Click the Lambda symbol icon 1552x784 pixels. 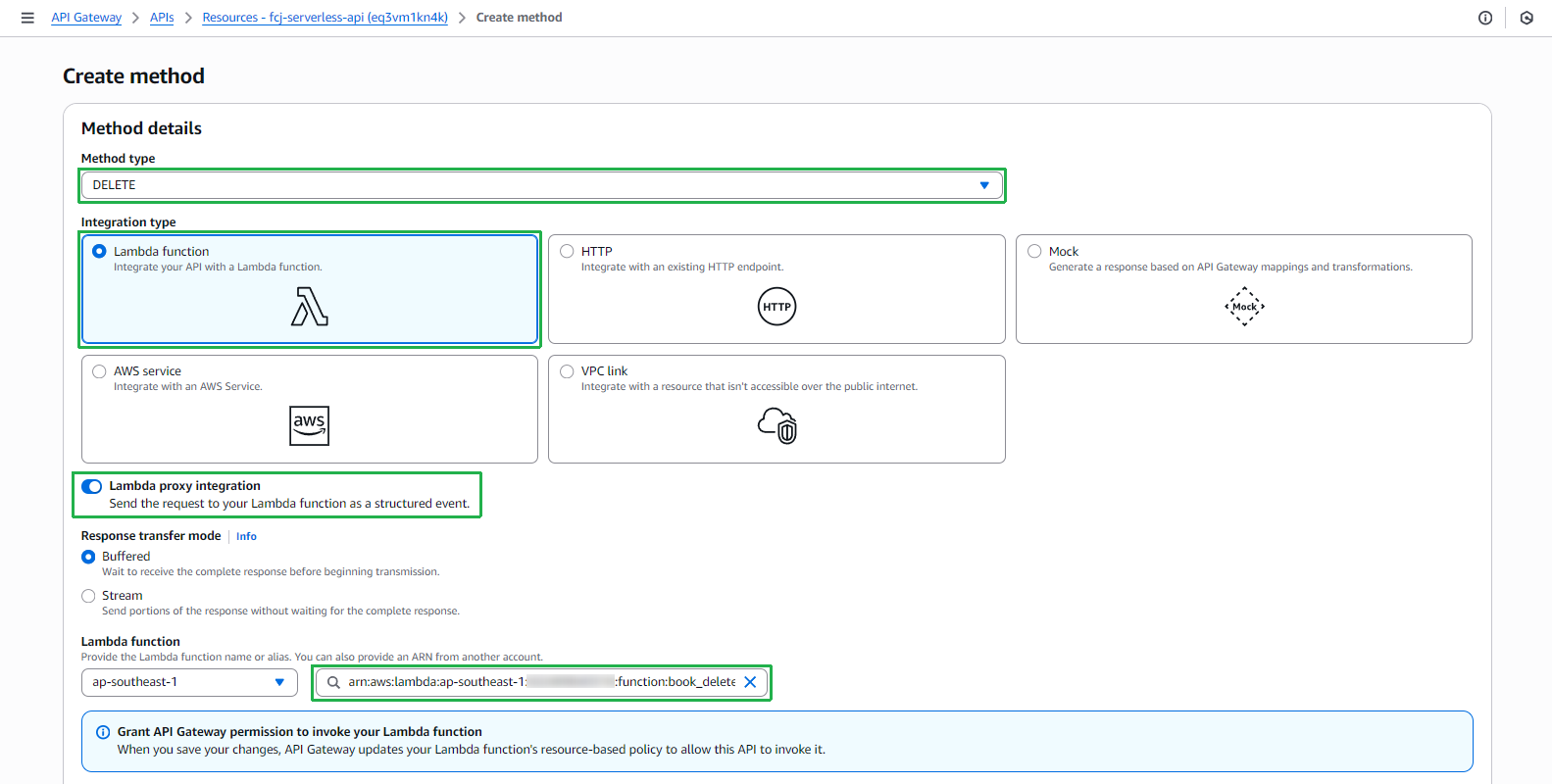310,306
